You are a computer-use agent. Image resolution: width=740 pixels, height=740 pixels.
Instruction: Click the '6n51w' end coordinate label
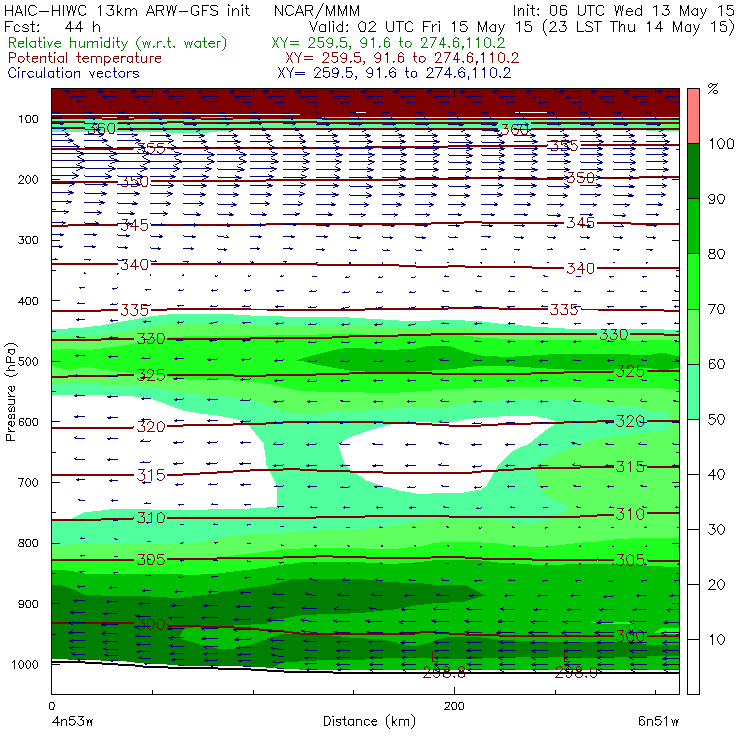pyautogui.click(x=658, y=721)
